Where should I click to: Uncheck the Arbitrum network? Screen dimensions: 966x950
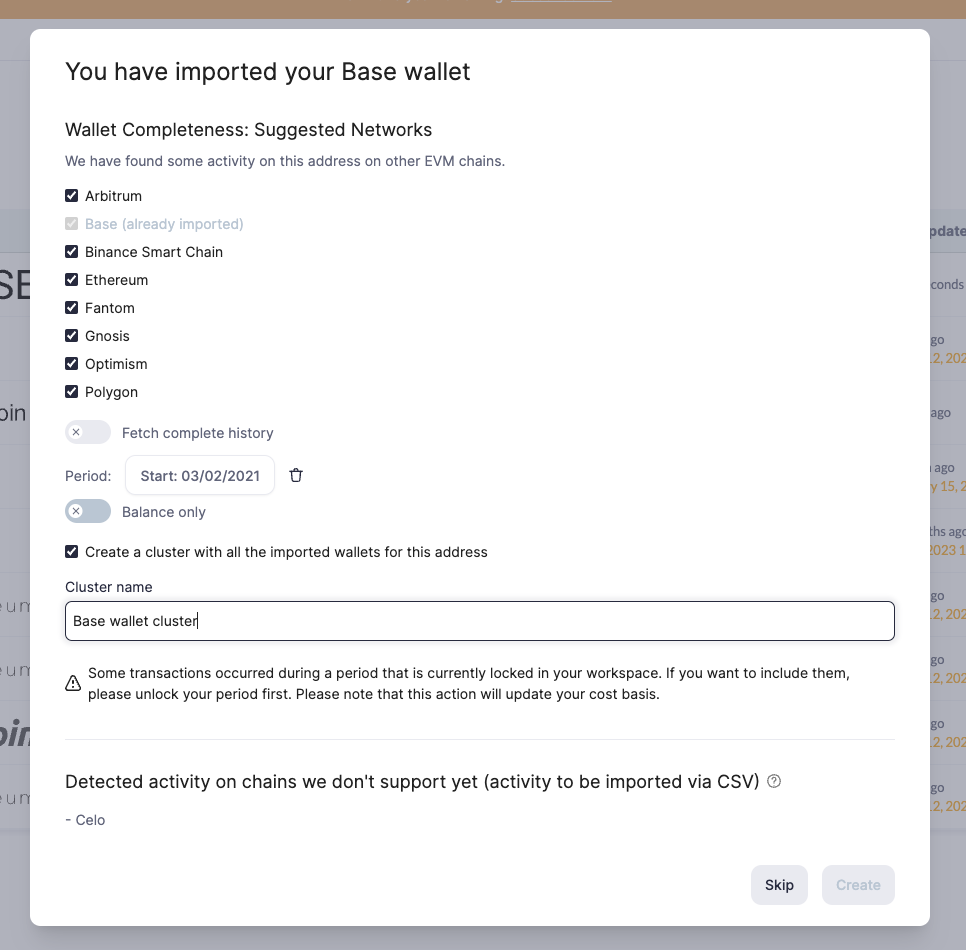(x=71, y=195)
